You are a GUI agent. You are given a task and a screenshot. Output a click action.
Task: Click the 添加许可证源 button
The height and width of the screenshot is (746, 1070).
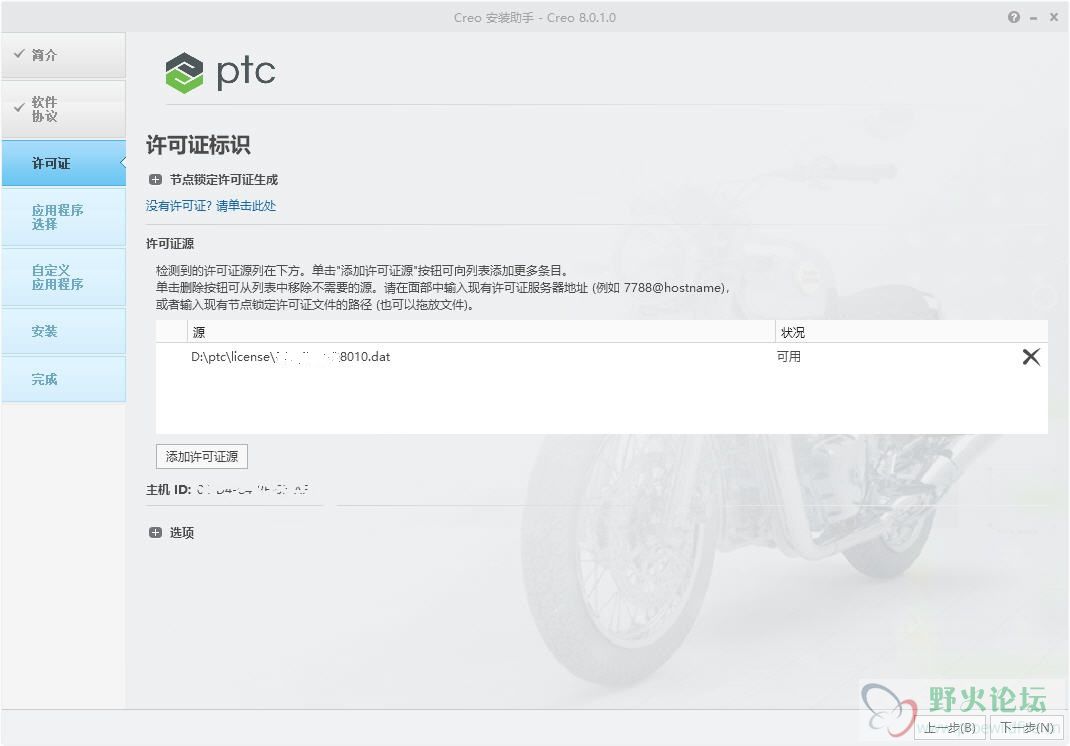tap(202, 457)
